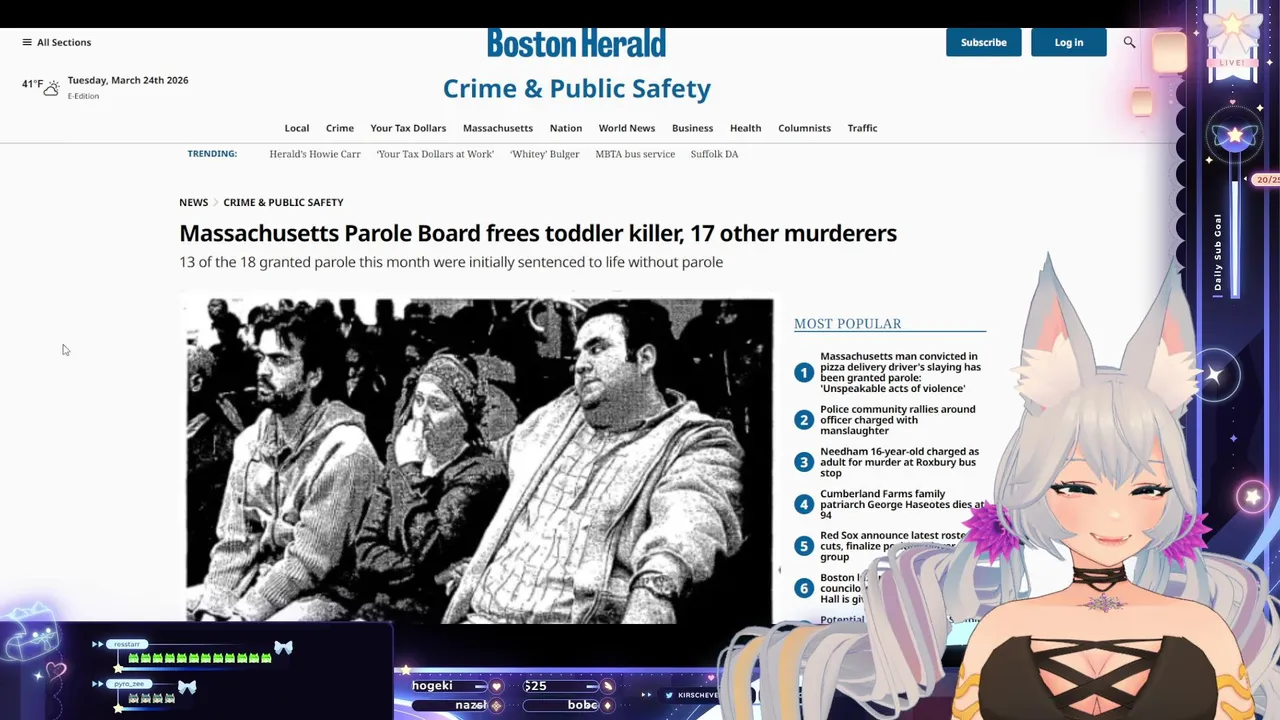
Task: Click the search magnifier icon
Action: [x=1129, y=42]
